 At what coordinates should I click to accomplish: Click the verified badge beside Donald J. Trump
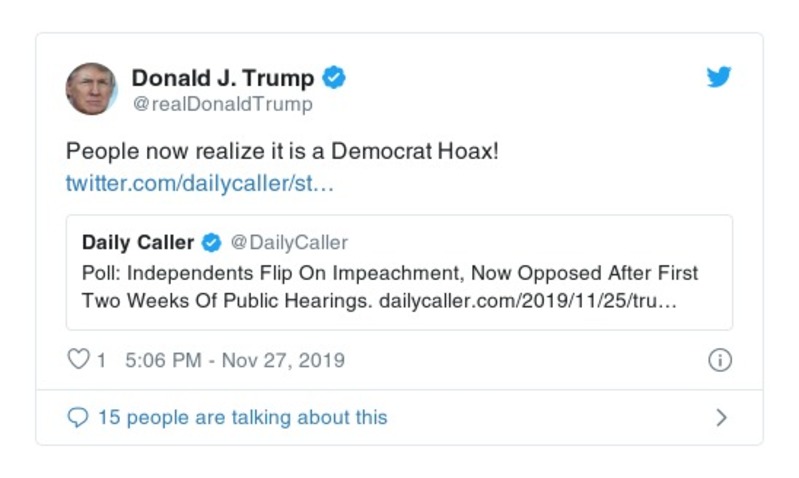335,78
